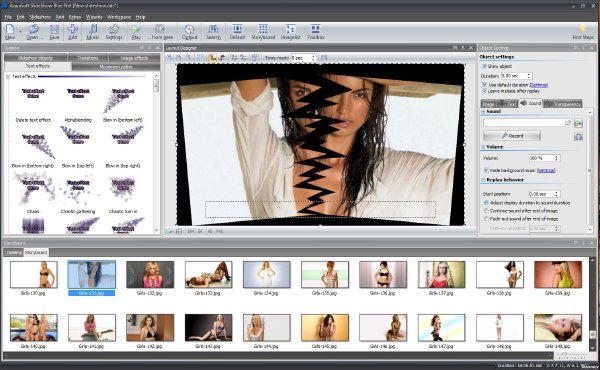Viewport: 600px width, 370px height.
Task: Switch to Slideshow objects tab
Action: (36, 58)
